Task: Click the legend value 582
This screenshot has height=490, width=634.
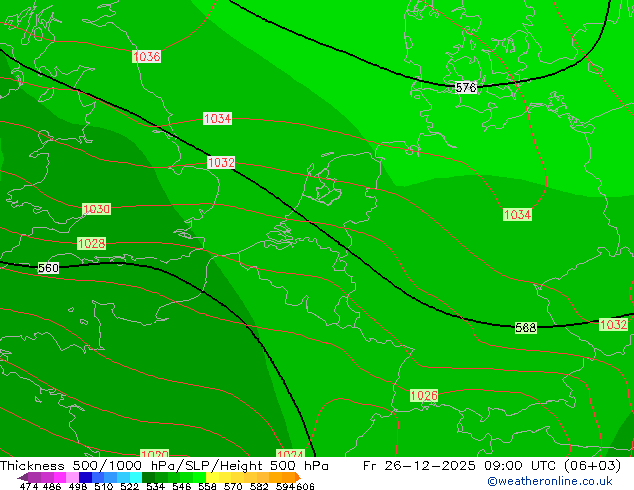Action: point(259,486)
